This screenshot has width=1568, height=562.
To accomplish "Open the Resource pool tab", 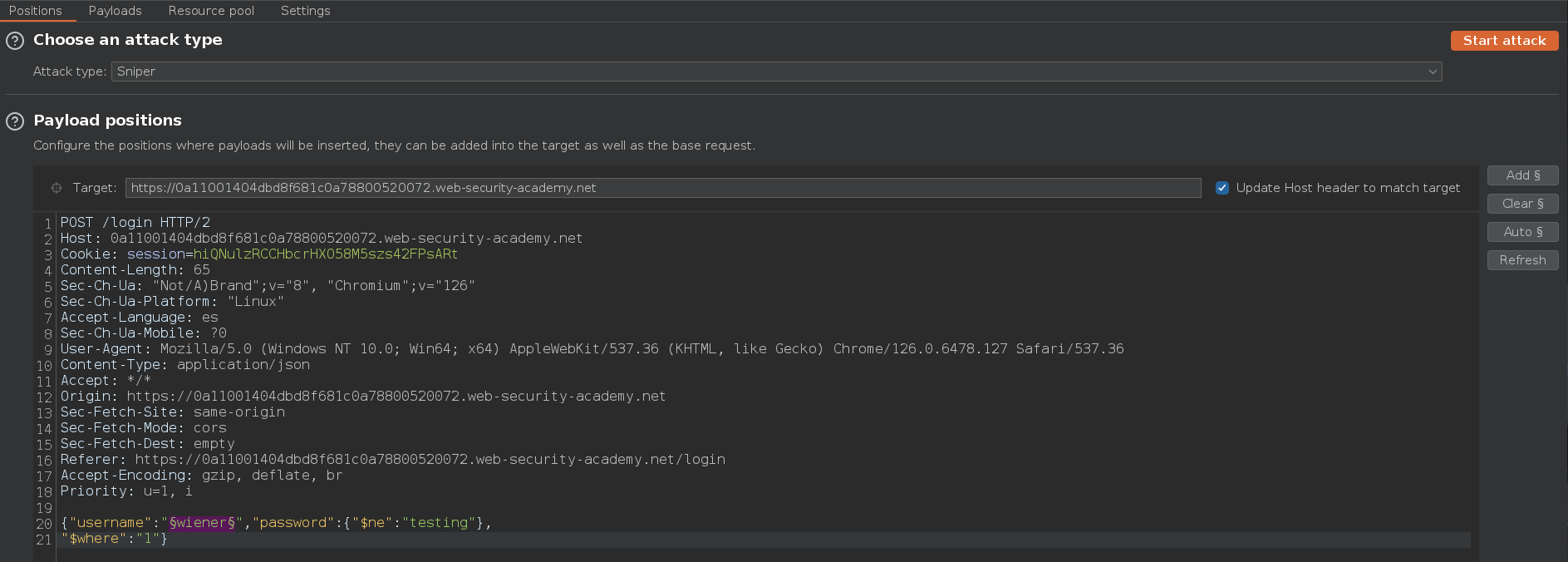I will (211, 11).
